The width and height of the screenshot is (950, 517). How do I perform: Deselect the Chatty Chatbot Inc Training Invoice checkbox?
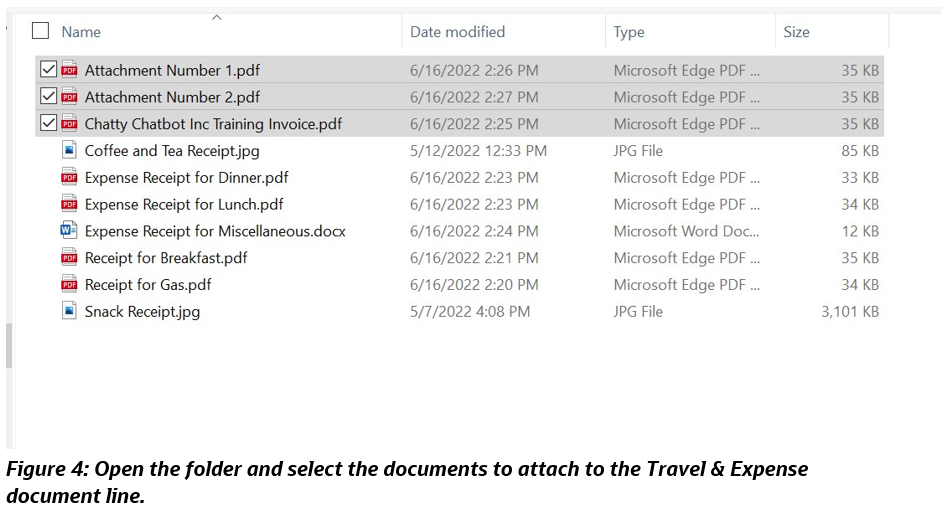pyautogui.click(x=47, y=124)
